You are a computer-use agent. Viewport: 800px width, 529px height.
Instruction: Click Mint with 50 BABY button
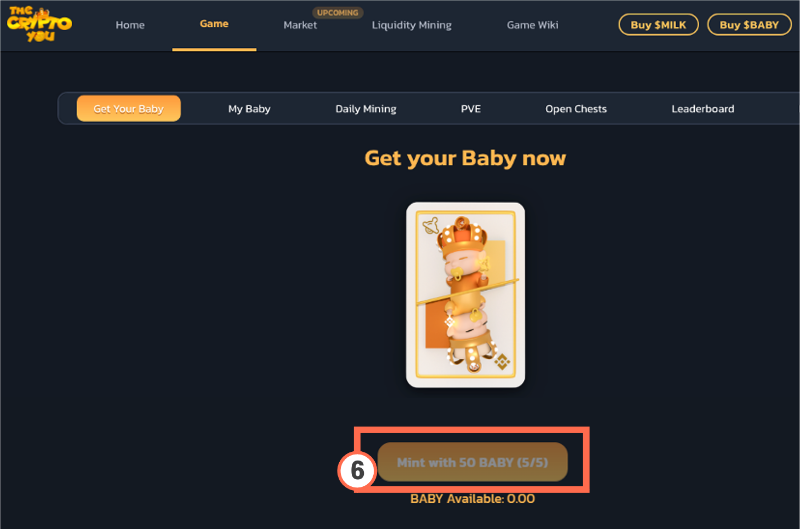point(472,462)
